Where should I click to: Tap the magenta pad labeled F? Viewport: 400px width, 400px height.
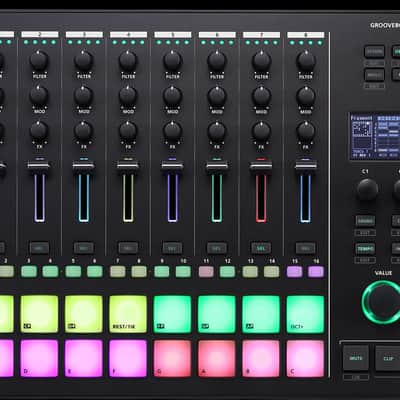(x=128, y=358)
